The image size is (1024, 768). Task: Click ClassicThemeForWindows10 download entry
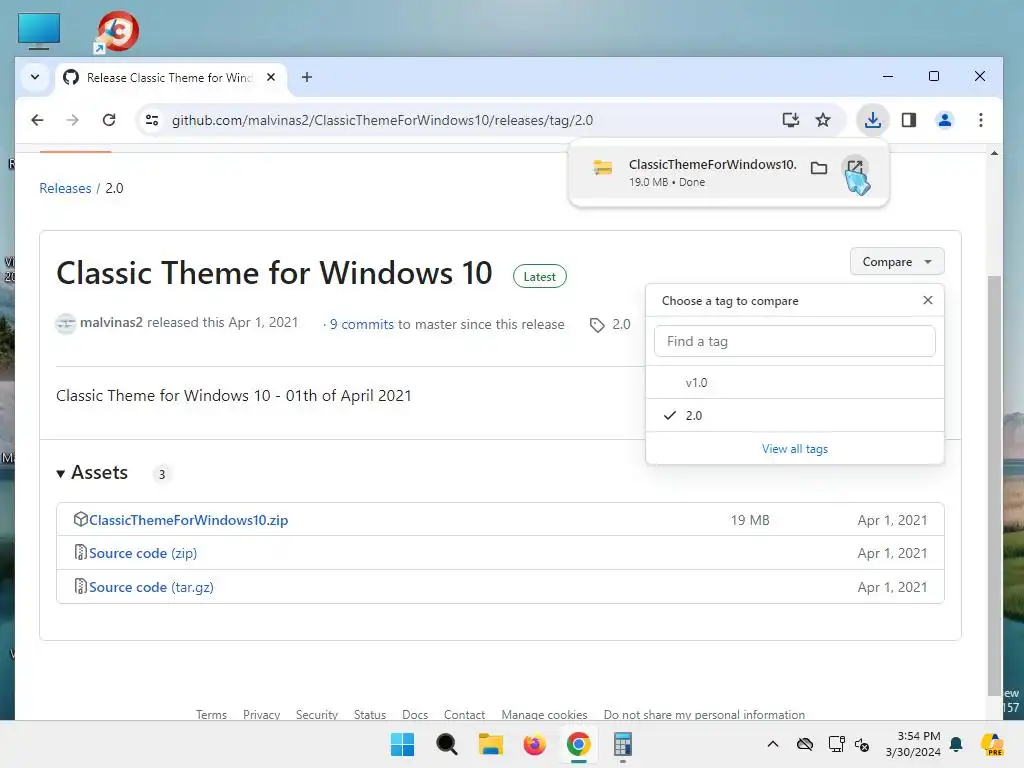(x=712, y=173)
